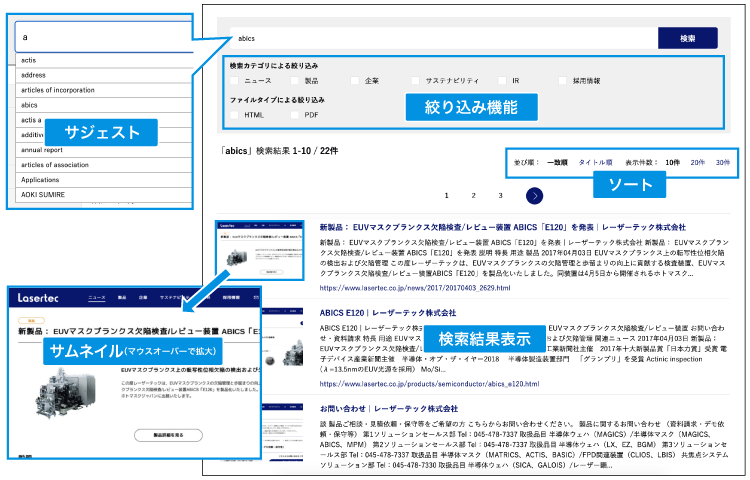
Task: Click the 検索 search button
Action: 687,38
